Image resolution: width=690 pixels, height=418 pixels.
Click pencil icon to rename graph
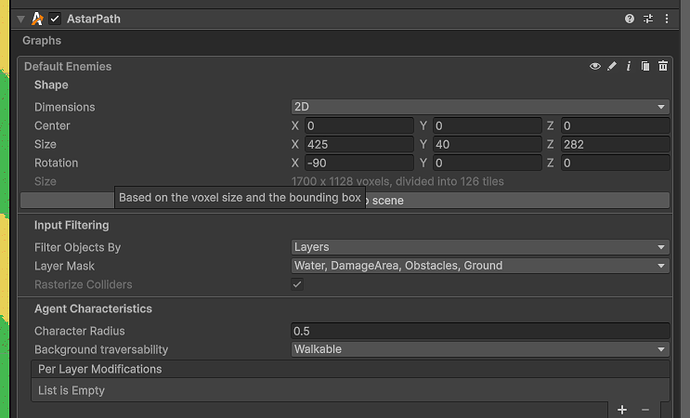coord(612,66)
